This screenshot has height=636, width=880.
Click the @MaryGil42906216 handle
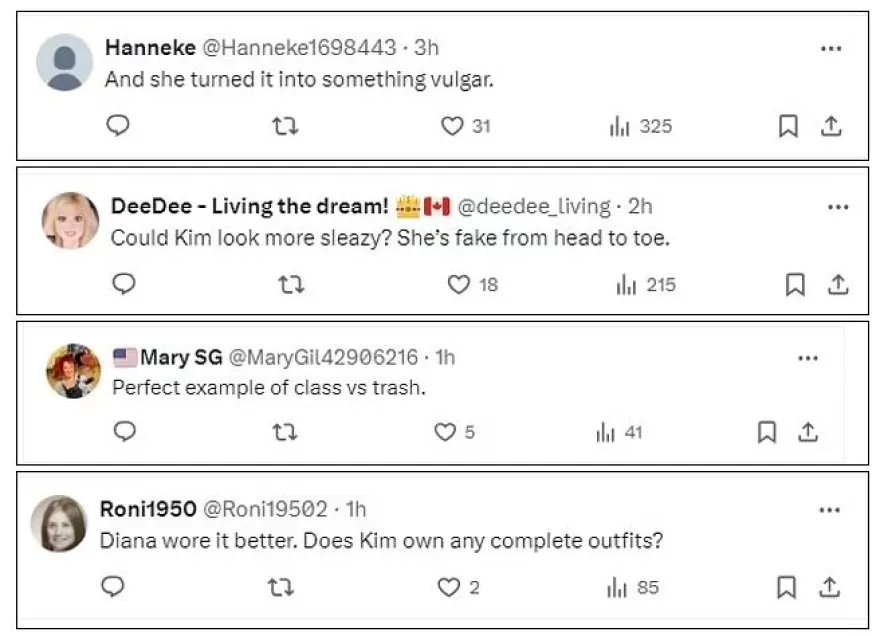[x=325, y=357]
